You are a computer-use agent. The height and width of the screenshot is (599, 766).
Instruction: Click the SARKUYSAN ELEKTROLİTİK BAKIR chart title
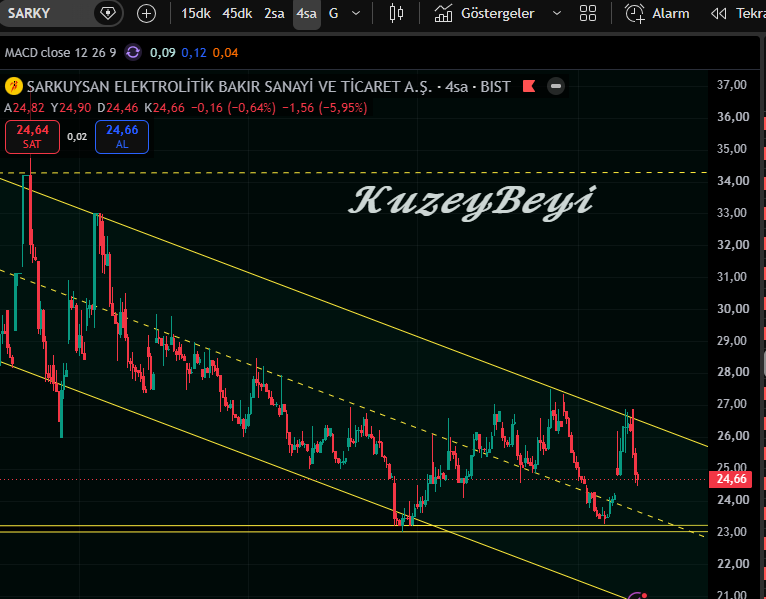(230, 86)
